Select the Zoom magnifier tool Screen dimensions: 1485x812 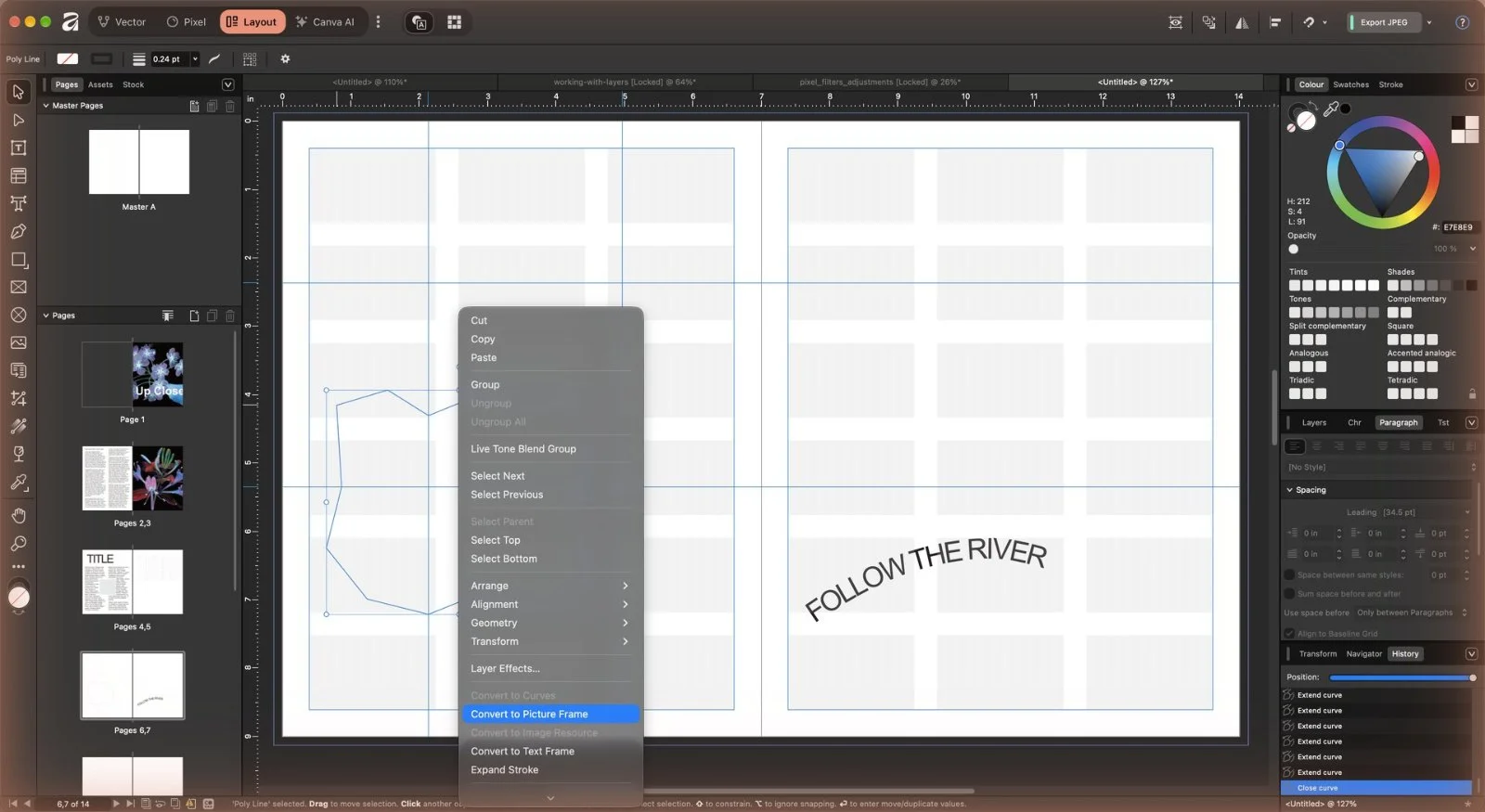click(x=19, y=544)
